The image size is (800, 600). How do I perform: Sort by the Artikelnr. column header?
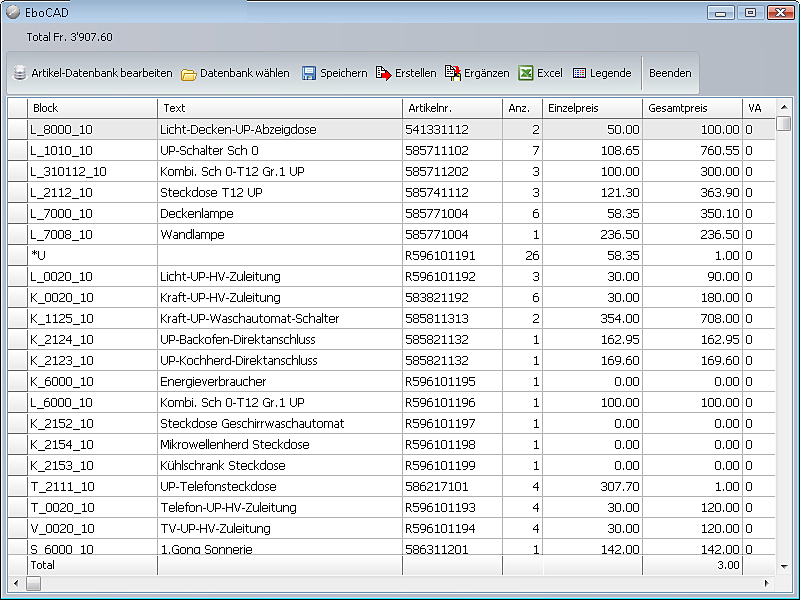click(x=452, y=108)
